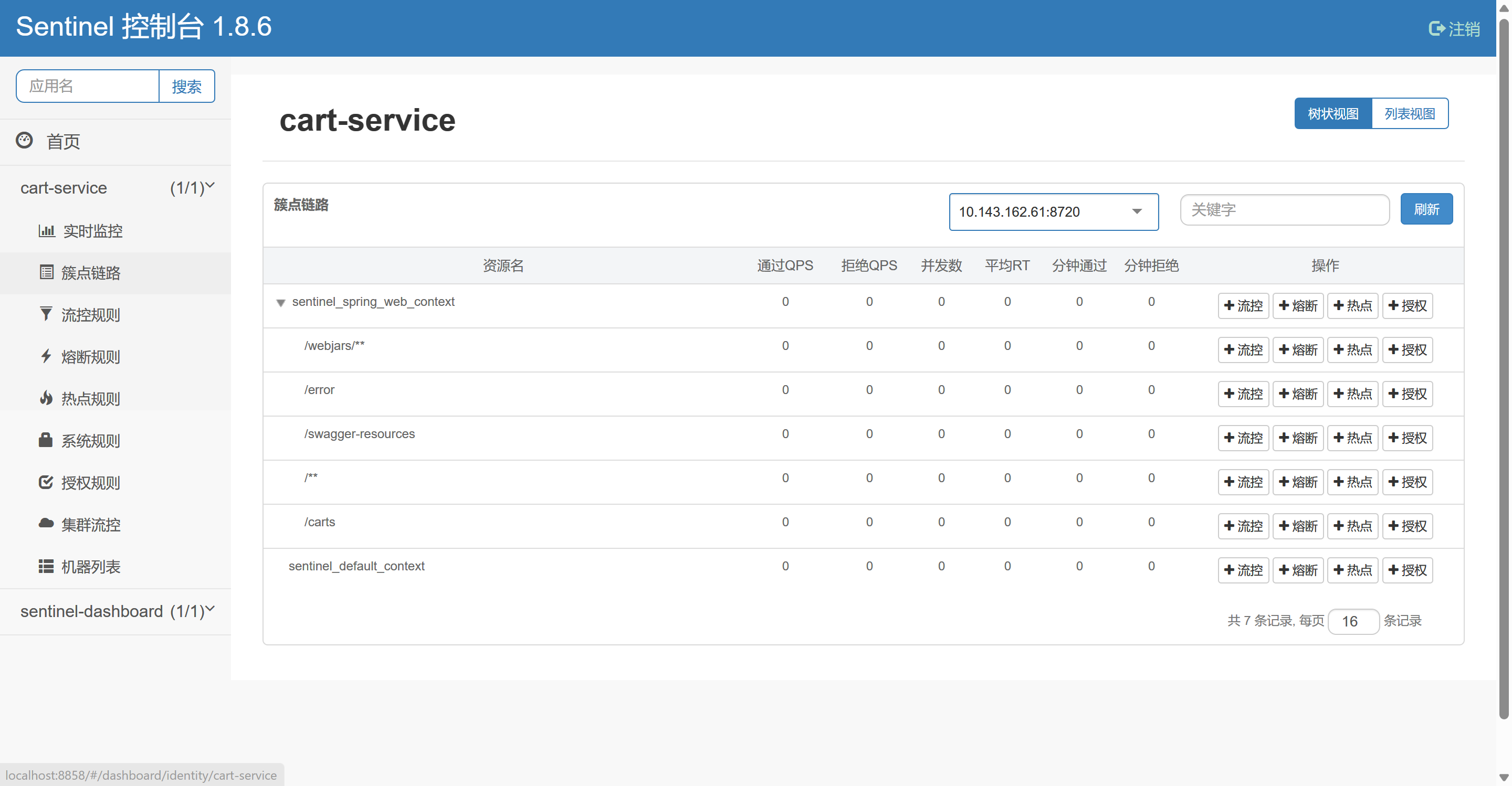The height and width of the screenshot is (786, 1512).
Task: Add 流控 rule for /carts resource
Action: coord(1243,526)
